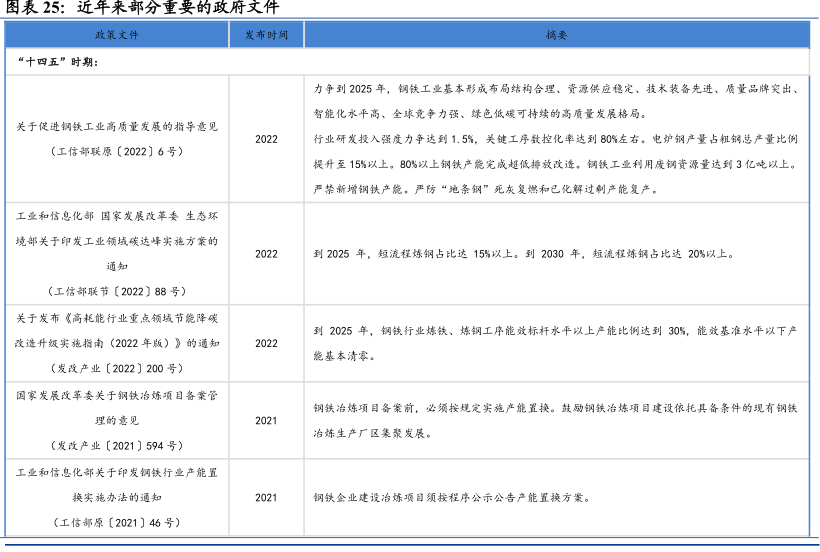Click summary paragraph starting with 力争到 2025 年
Screen dimensions: 820x552
click(x=556, y=101)
